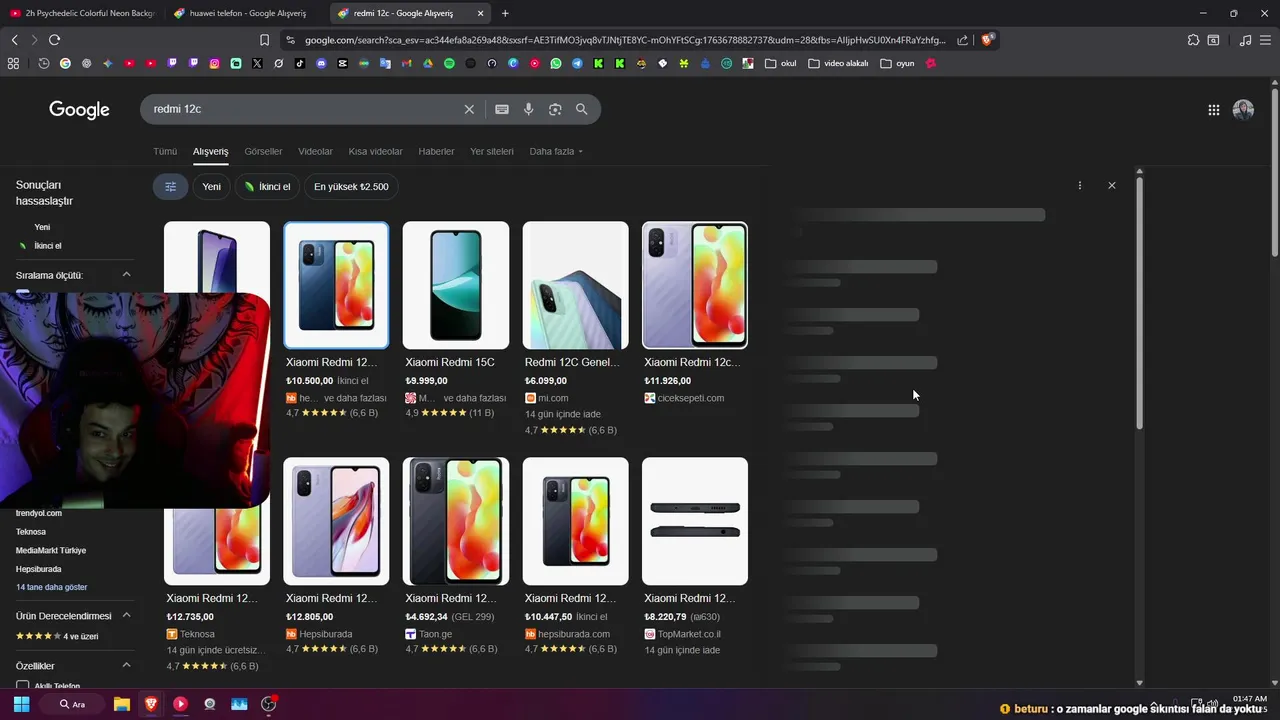1280x720 pixels.
Task: Filter by seller 'Teknosa' in sidebar
Action: coord(31,532)
